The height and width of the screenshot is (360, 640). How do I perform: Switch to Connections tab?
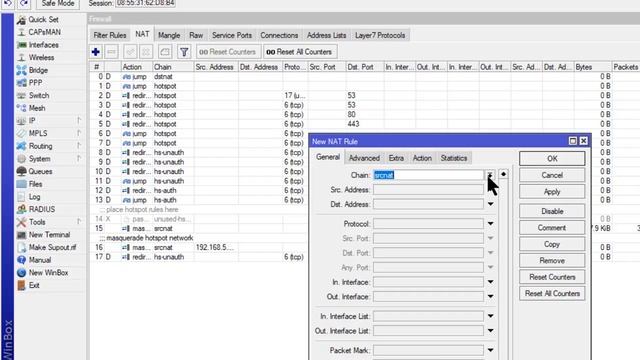[279, 36]
